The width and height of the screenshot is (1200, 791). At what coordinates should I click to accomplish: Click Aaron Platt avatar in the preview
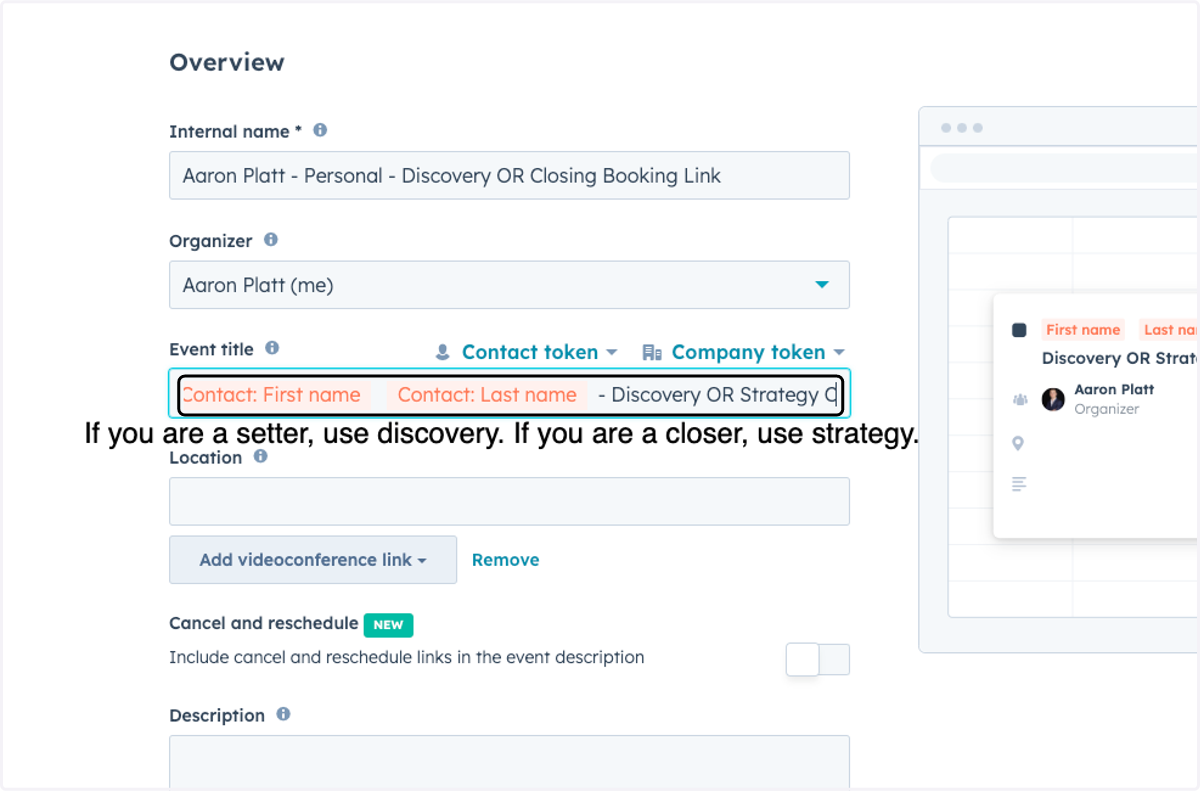tap(1053, 399)
